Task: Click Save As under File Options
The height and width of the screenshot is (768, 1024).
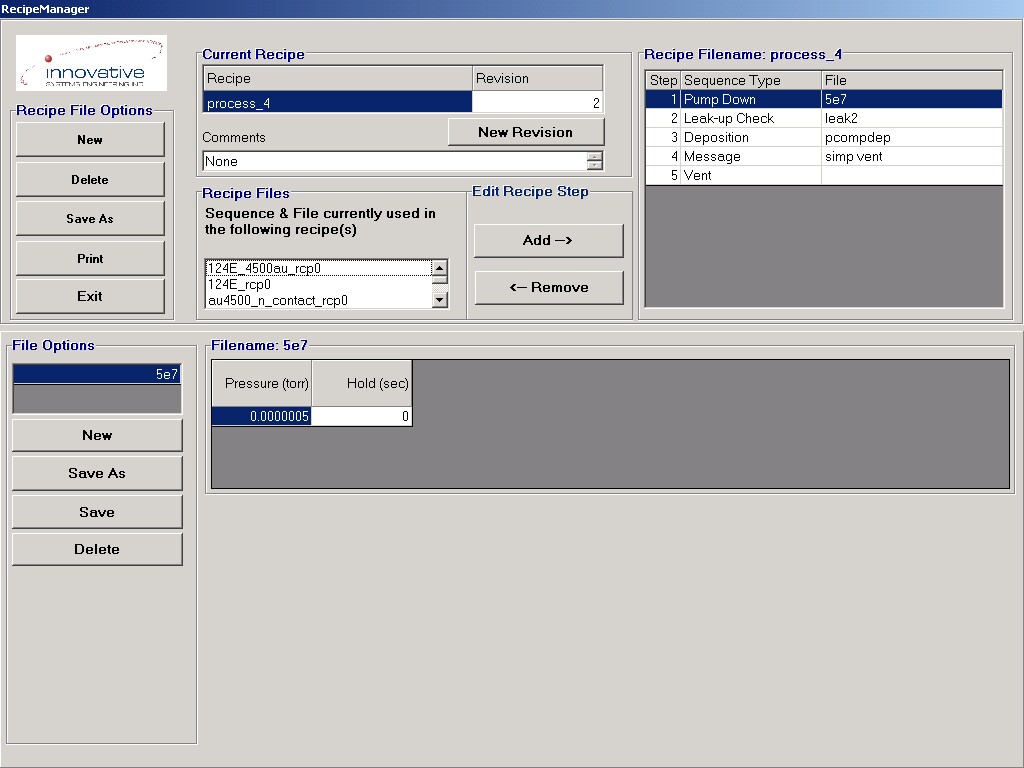Action: coord(96,472)
